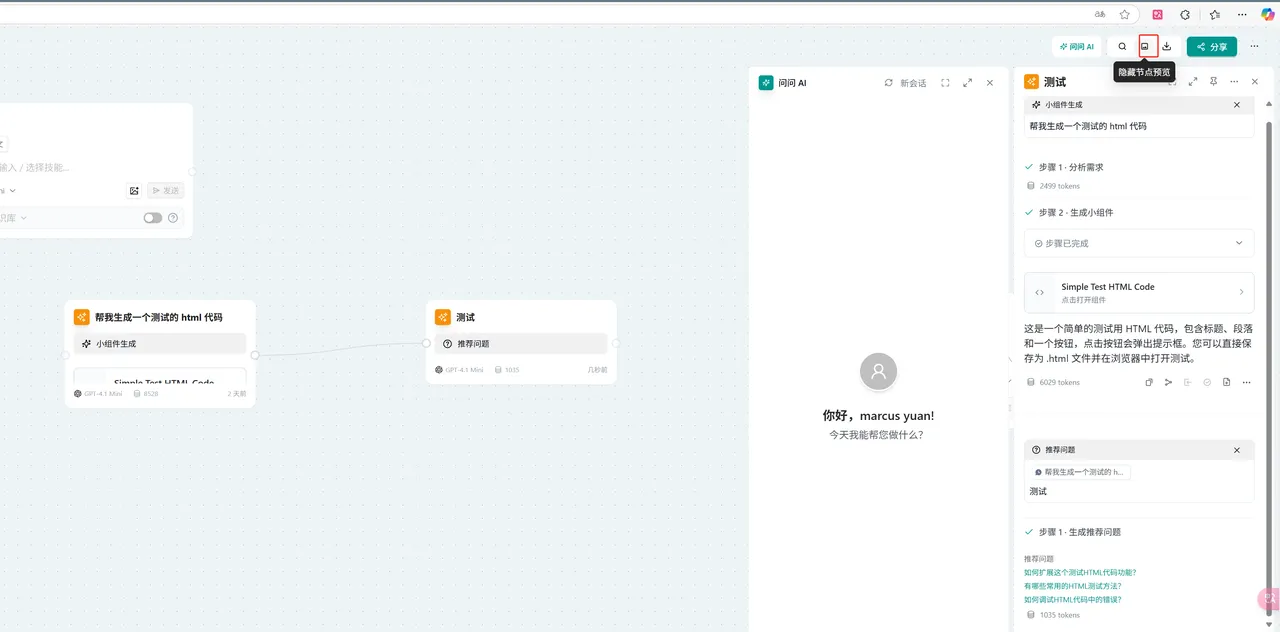
Task: Click the hide node preview icon
Action: (x=1145, y=46)
